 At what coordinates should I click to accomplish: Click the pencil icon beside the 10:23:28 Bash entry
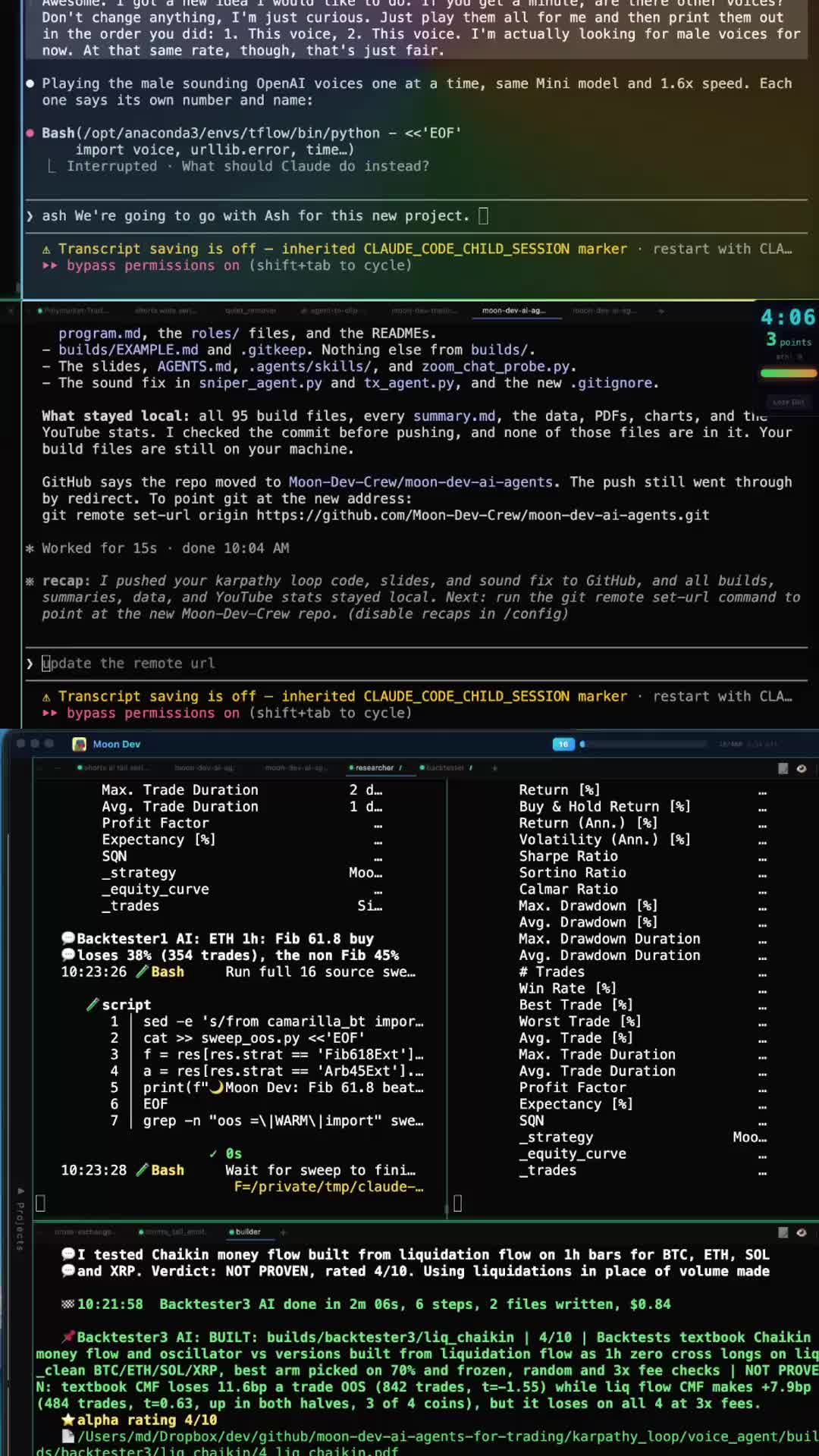pyautogui.click(x=142, y=1170)
